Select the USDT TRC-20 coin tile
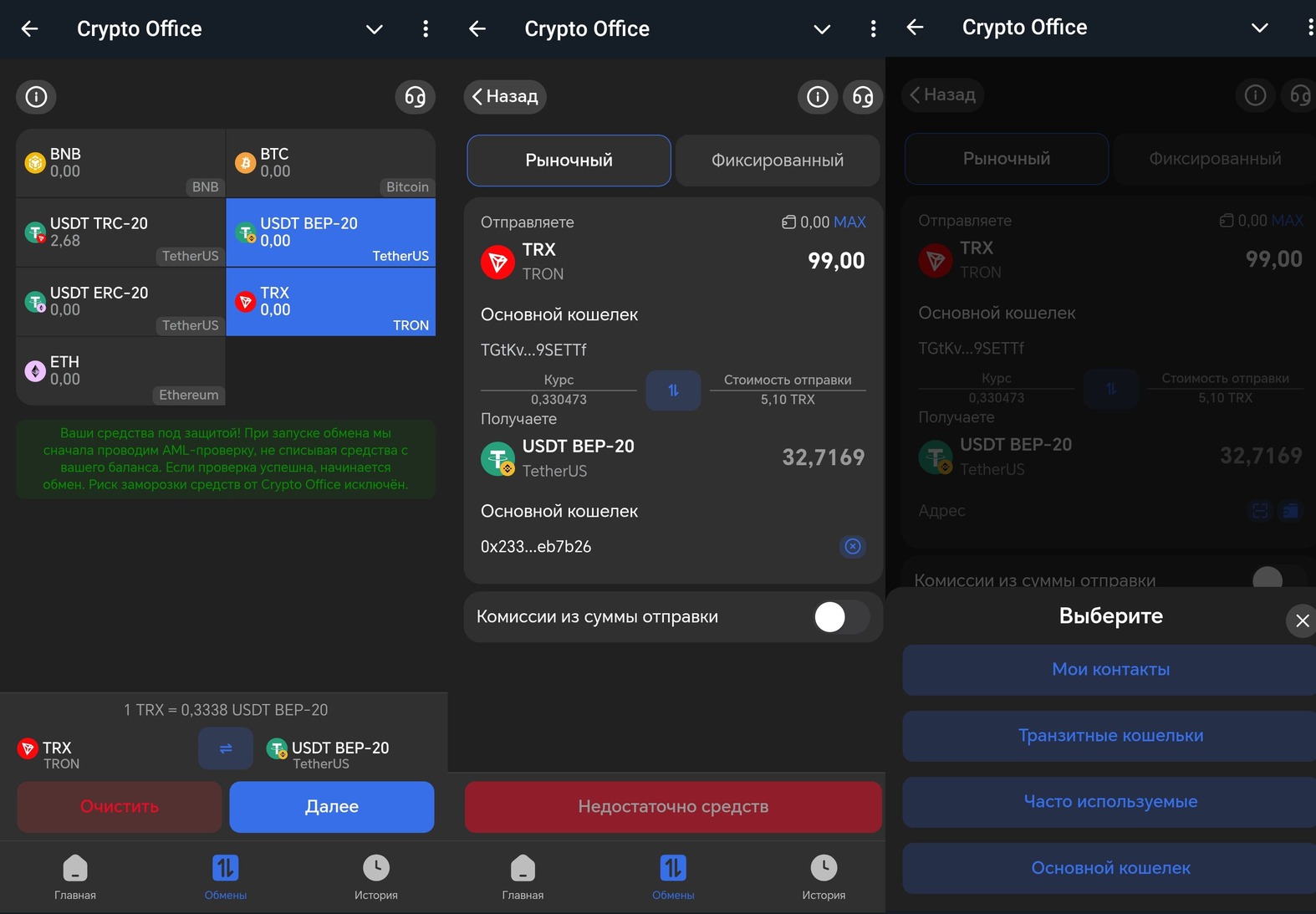1316x914 pixels. 120,232
